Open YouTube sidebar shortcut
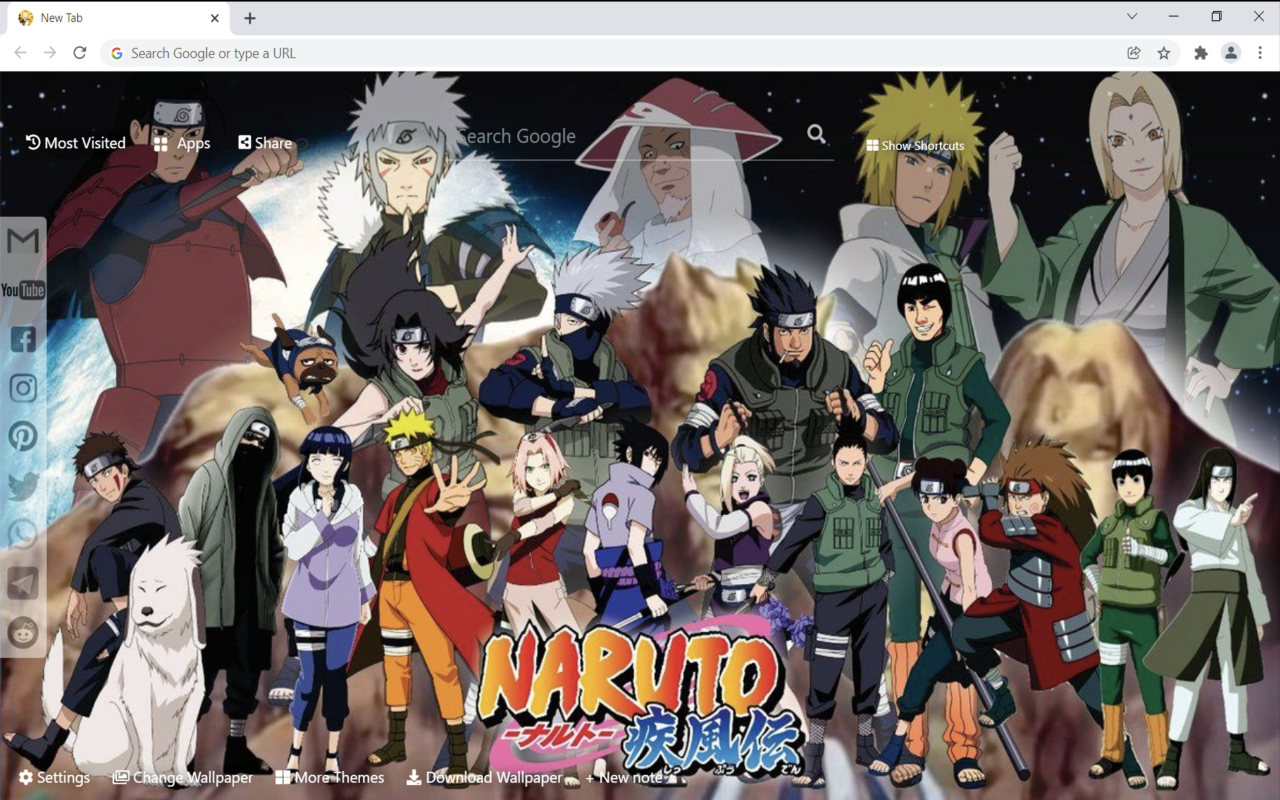 click(x=23, y=290)
